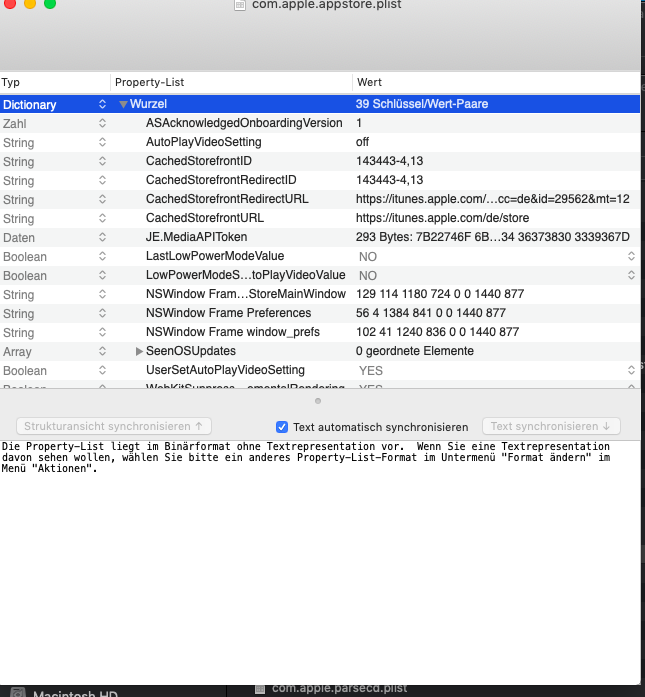The image size is (645, 697).
Task: Click com.apple.parsecd.plist in background window
Action: (x=340, y=689)
